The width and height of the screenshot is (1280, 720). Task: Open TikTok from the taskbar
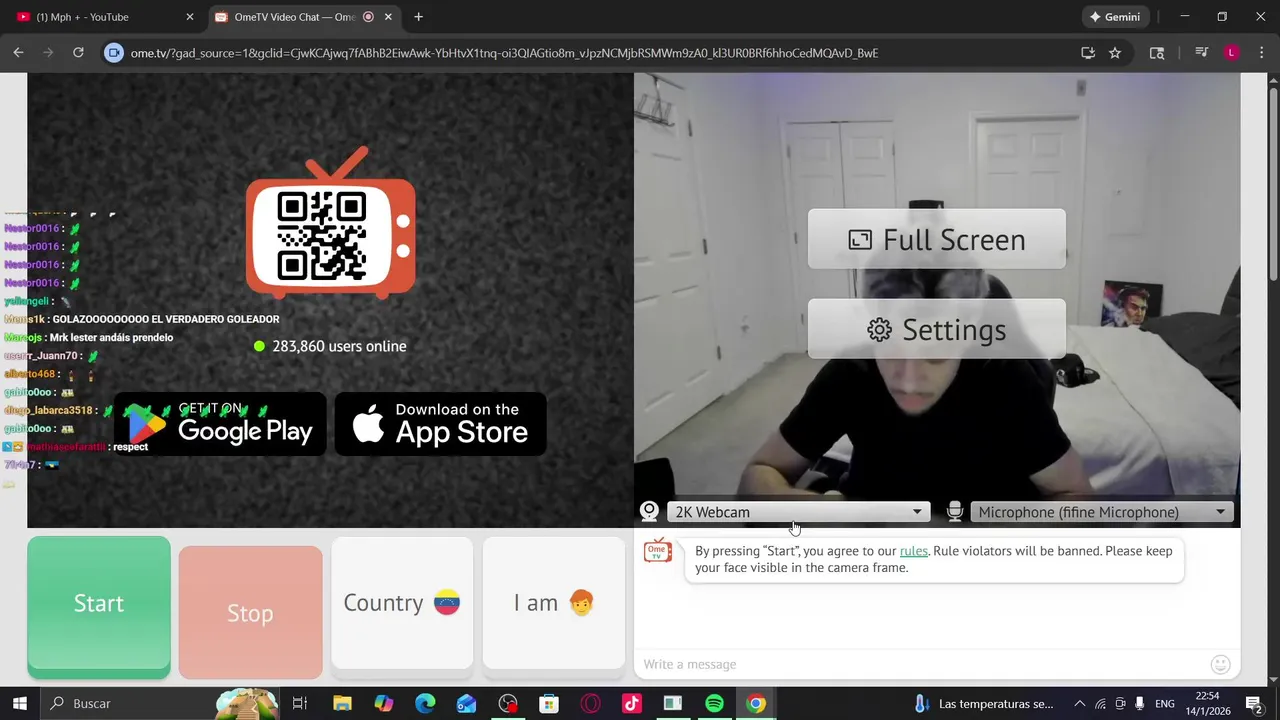(x=632, y=703)
